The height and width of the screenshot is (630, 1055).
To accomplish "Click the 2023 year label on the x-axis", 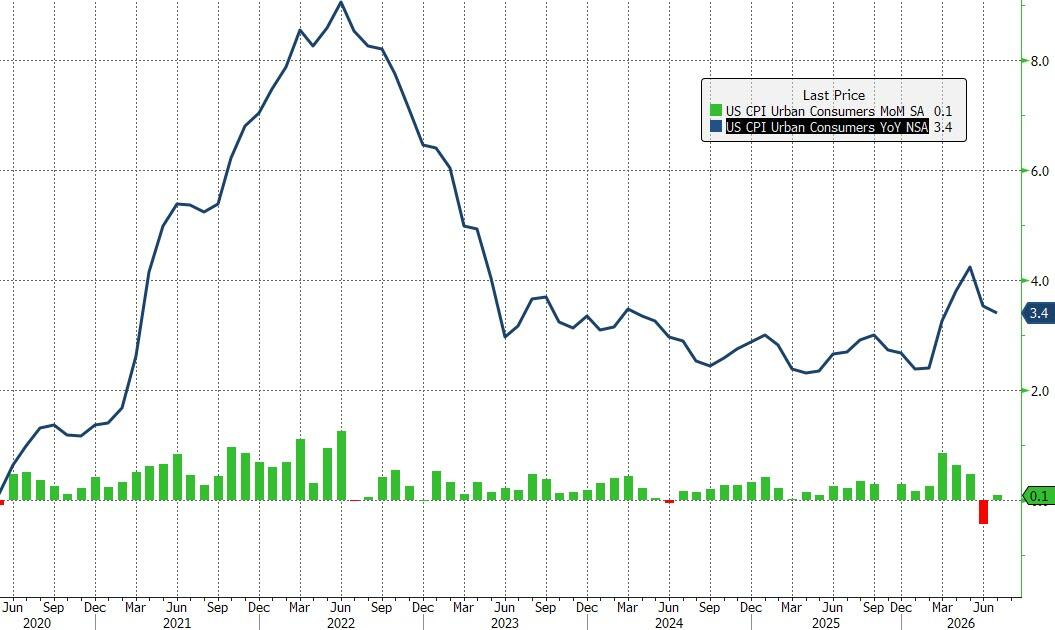I will (505, 623).
